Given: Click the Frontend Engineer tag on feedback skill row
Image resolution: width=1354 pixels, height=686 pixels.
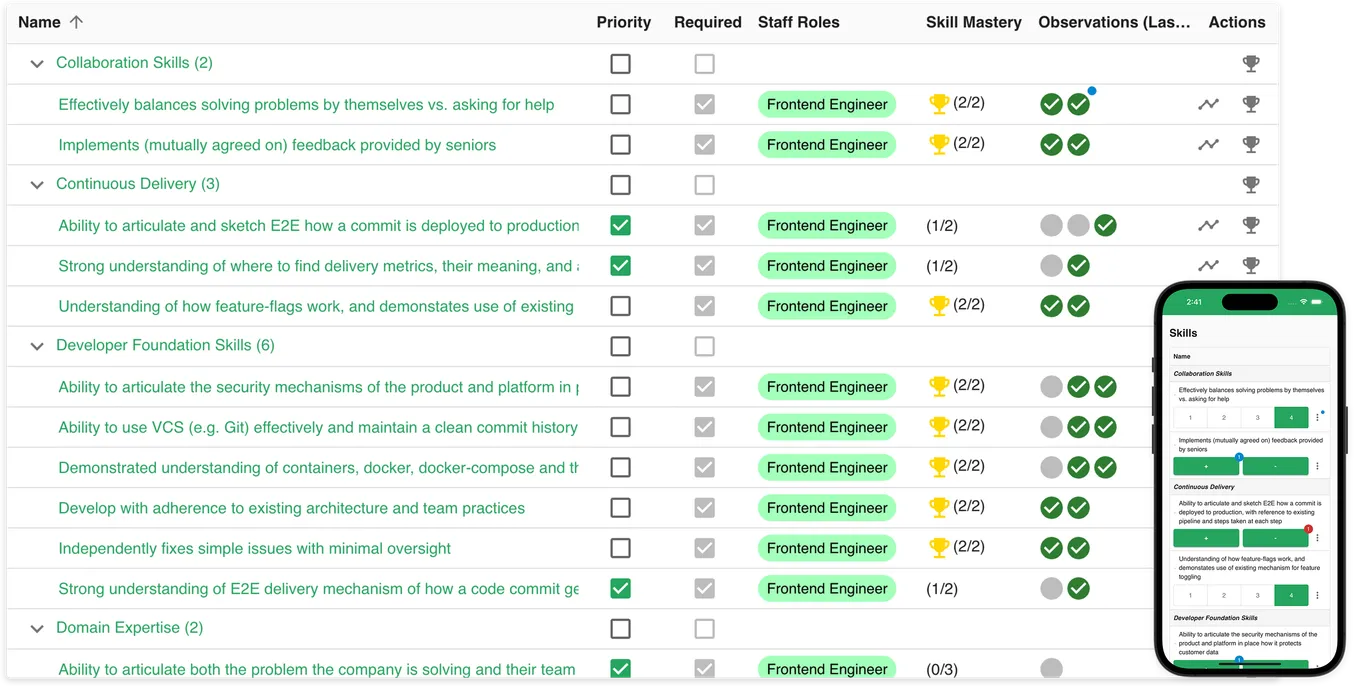Looking at the screenshot, I should point(827,144).
